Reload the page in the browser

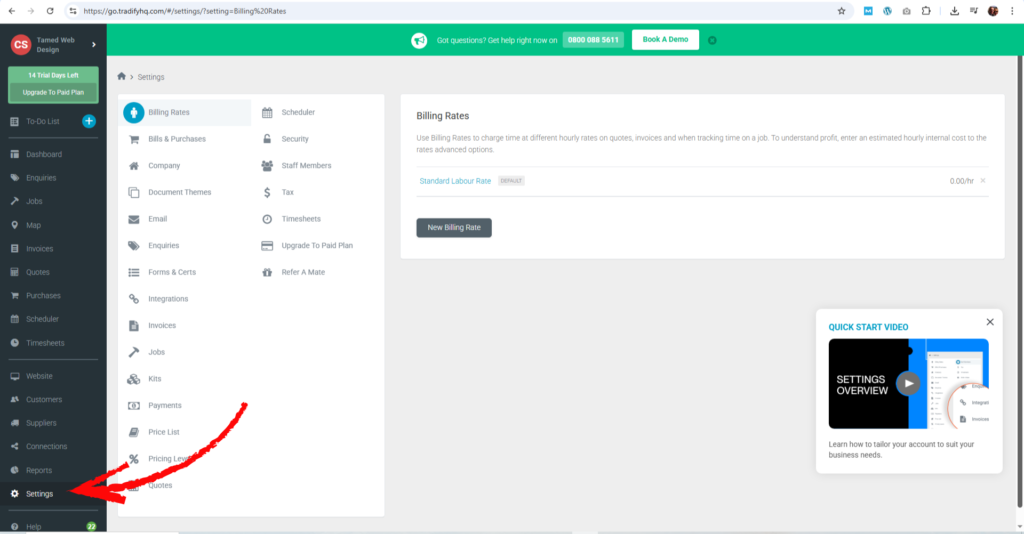point(50,11)
